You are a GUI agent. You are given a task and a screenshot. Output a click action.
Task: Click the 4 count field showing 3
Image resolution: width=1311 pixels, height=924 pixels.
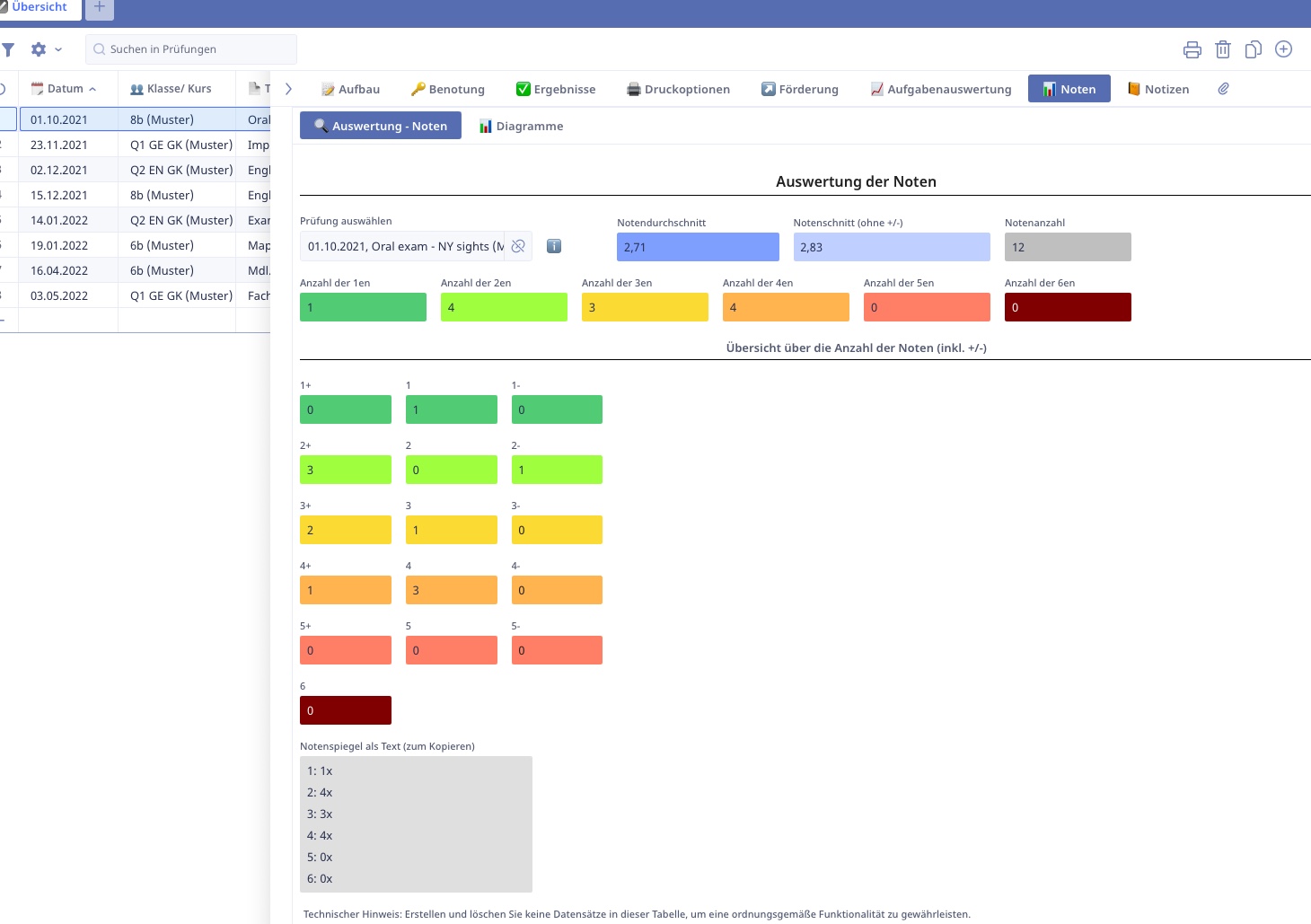[x=452, y=590]
